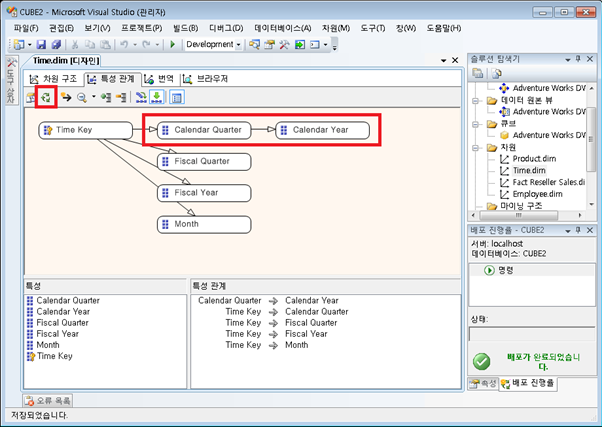Collapse the 큐브 folder node
The width and height of the screenshot is (602, 427).
point(475,124)
